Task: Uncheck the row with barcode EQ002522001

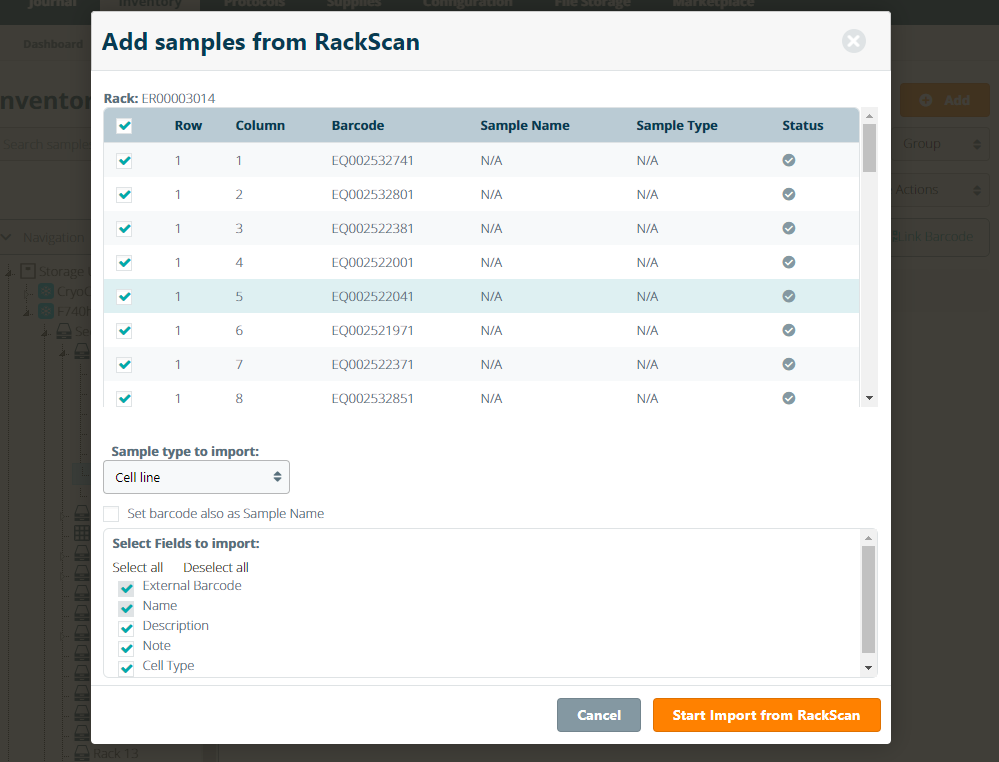Action: [x=124, y=262]
